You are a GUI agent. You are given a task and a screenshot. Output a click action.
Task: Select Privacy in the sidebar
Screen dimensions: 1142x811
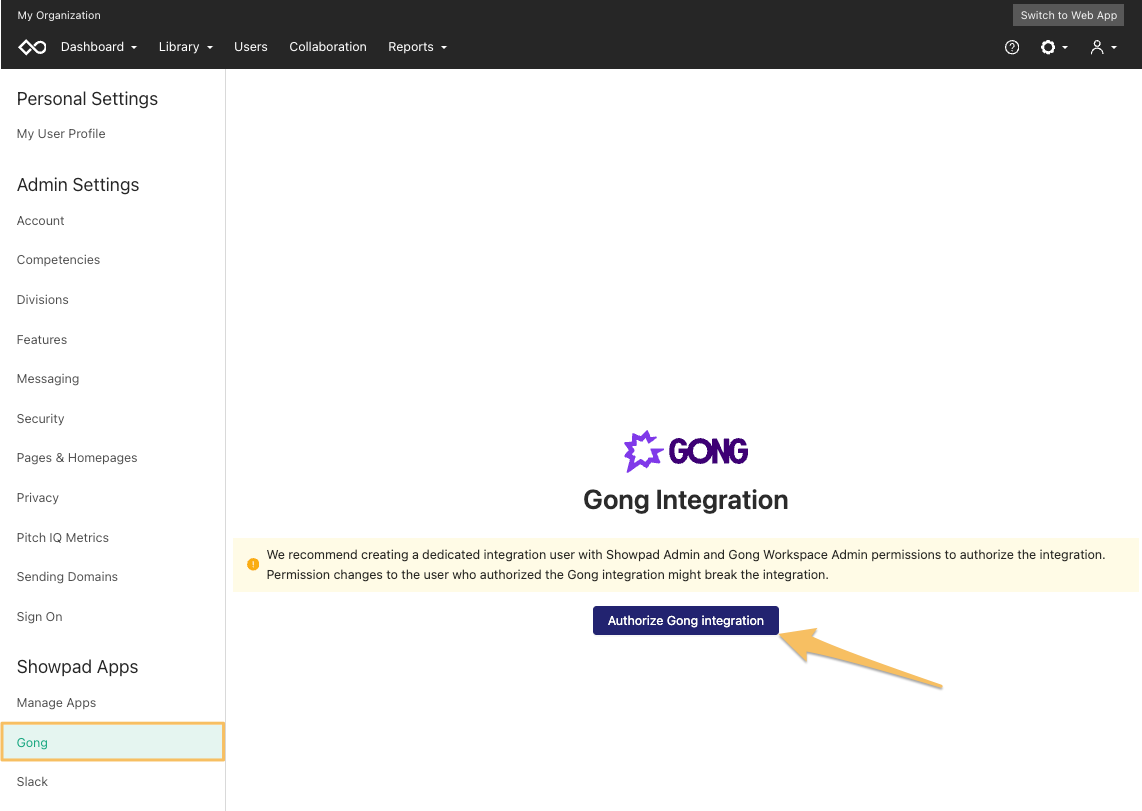pyautogui.click(x=38, y=498)
